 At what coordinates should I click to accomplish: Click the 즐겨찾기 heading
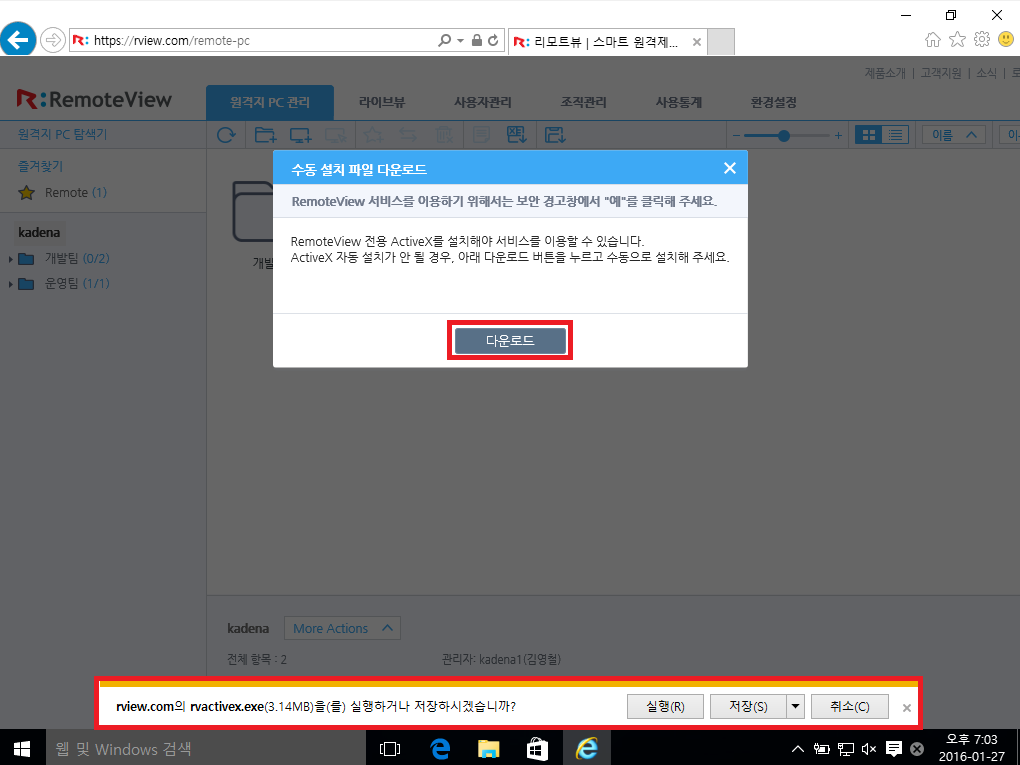pyautogui.click(x=40, y=166)
